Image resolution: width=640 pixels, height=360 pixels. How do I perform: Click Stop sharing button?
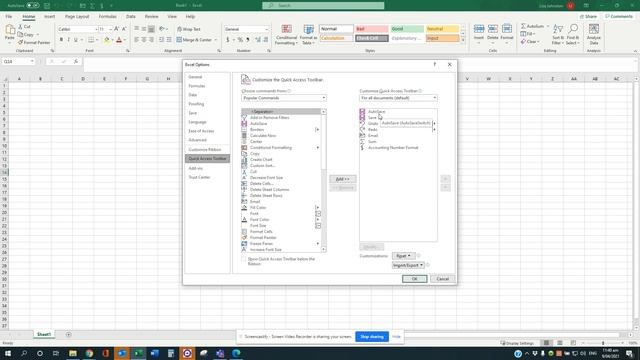pyautogui.click(x=372, y=337)
